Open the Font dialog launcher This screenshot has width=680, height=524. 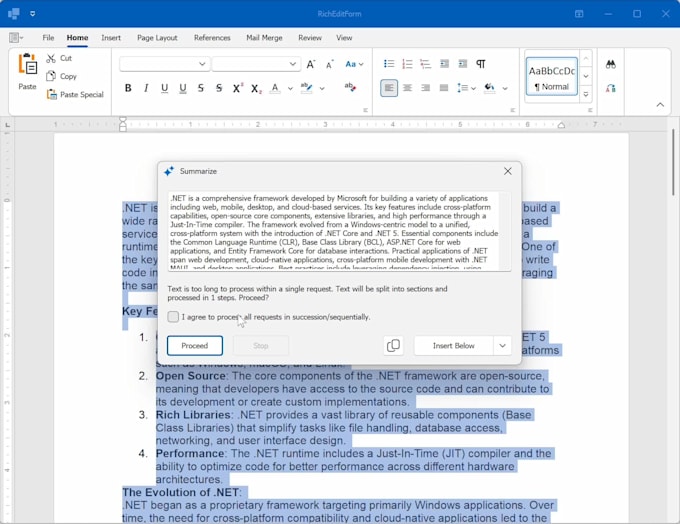tap(365, 110)
